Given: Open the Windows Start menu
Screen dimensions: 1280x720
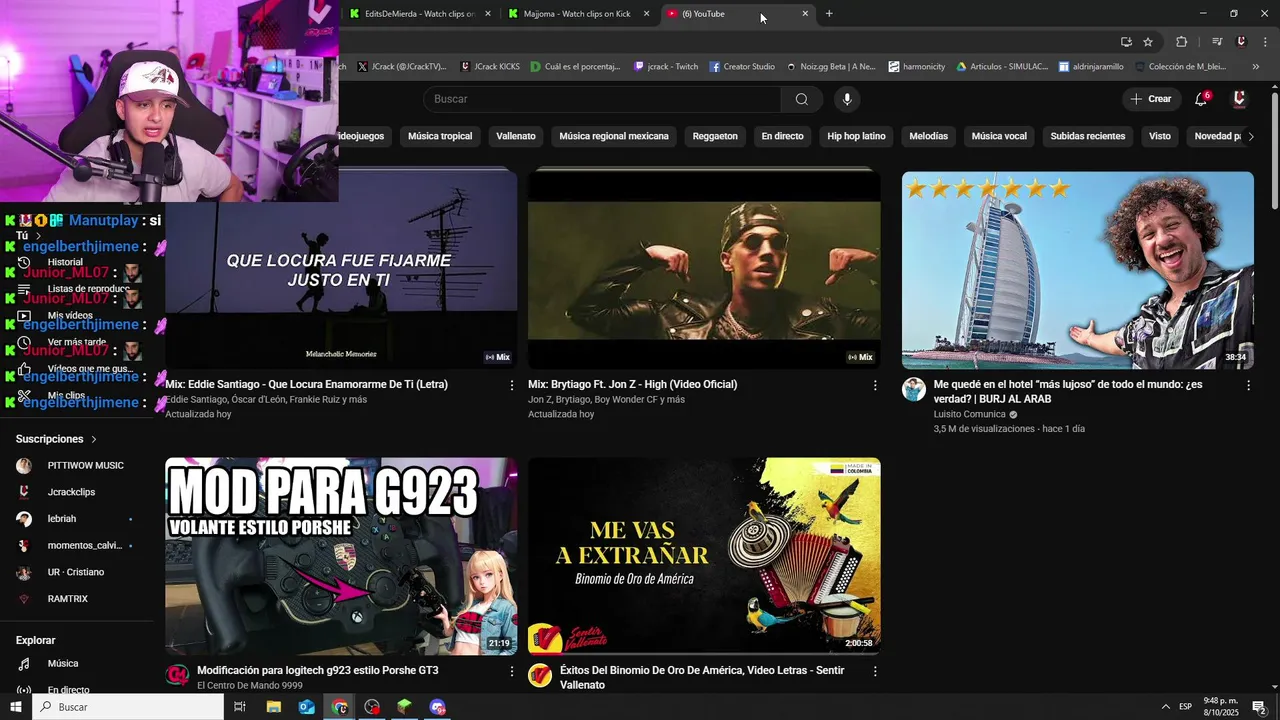Looking at the screenshot, I should tap(18, 707).
